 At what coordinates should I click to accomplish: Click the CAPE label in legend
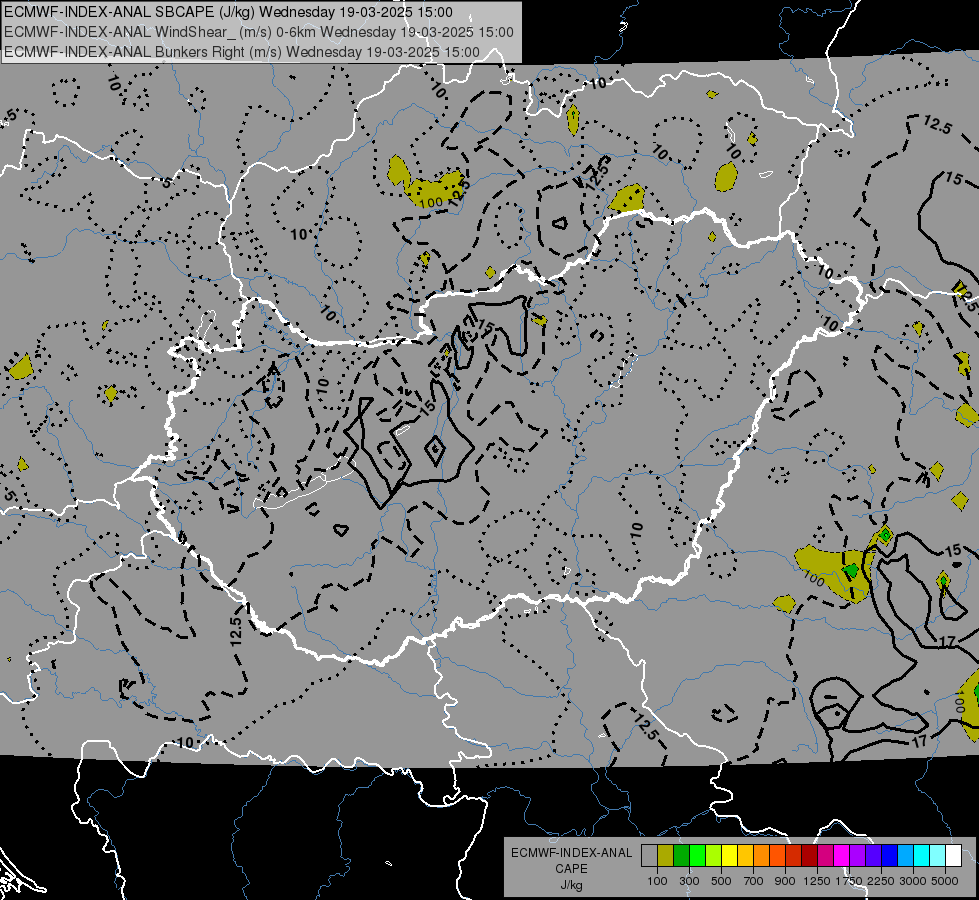pos(571,869)
